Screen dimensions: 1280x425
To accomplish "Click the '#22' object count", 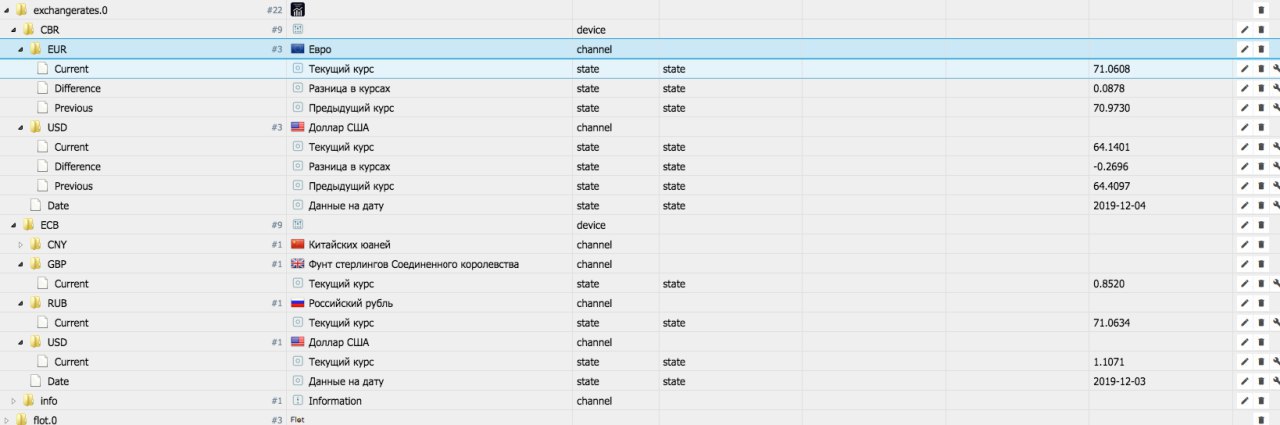I will [x=274, y=10].
